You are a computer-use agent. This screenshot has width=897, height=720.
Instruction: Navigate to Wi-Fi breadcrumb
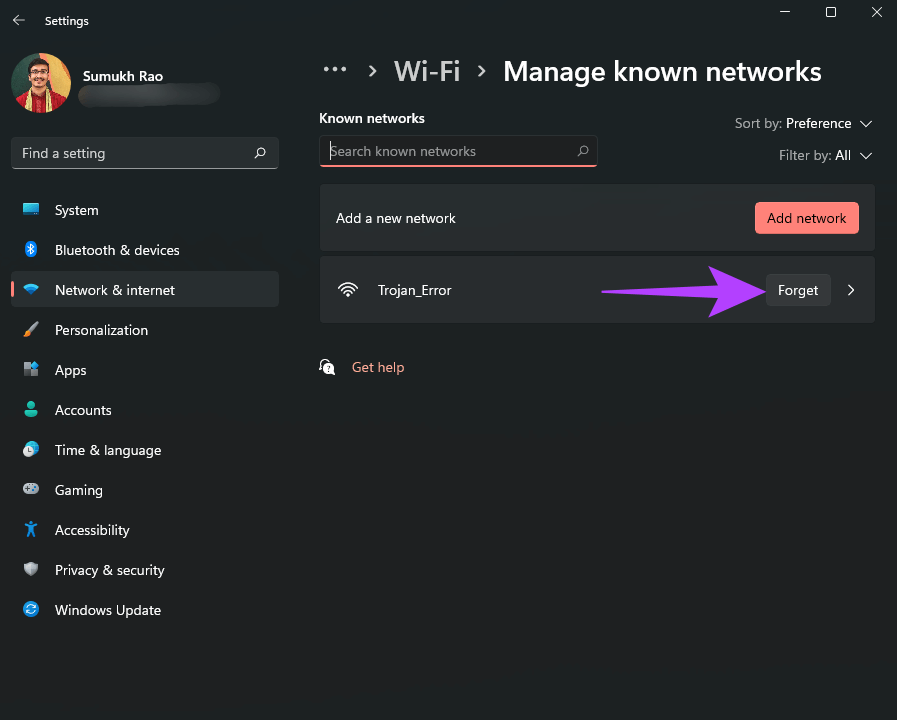pos(427,72)
